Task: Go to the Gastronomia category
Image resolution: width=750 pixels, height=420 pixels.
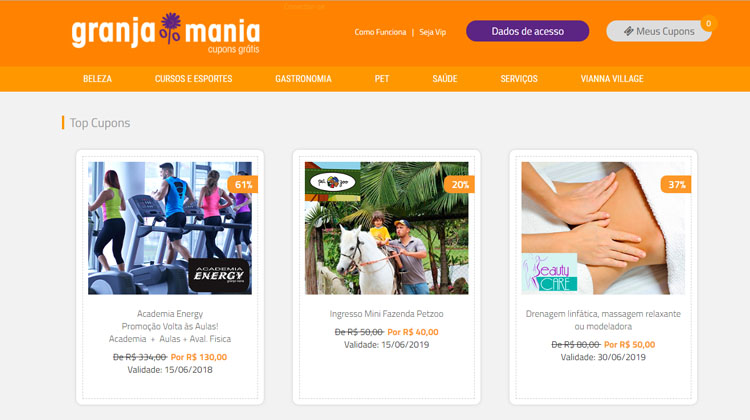Action: [x=303, y=79]
